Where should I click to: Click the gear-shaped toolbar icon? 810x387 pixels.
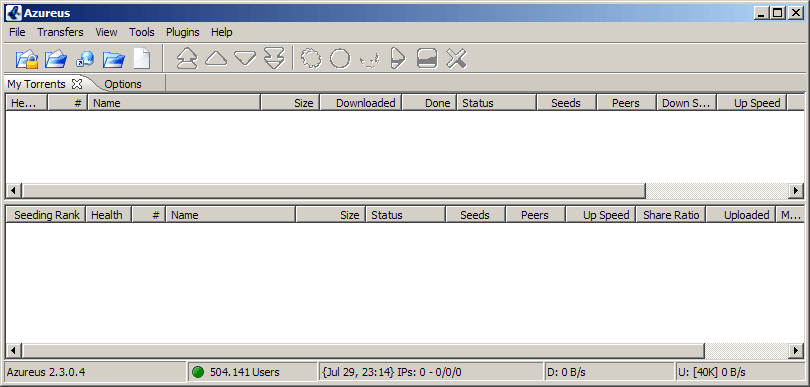(311, 58)
